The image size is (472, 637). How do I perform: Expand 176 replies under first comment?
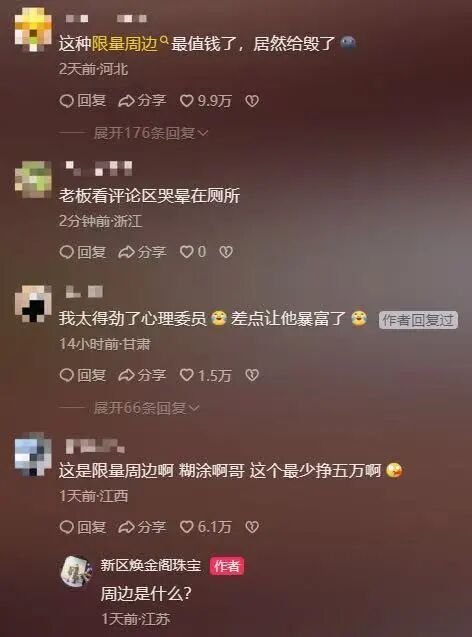(151, 133)
